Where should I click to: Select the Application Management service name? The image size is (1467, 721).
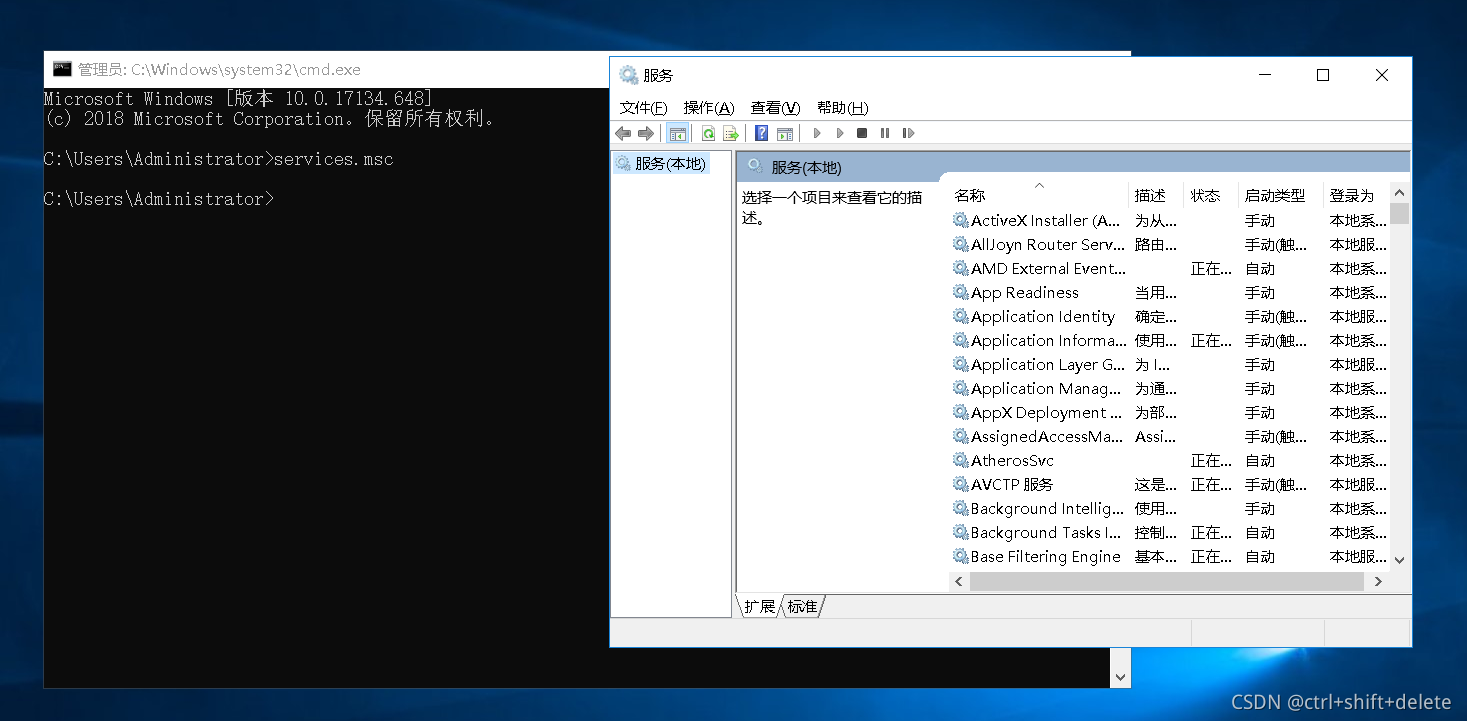1046,388
